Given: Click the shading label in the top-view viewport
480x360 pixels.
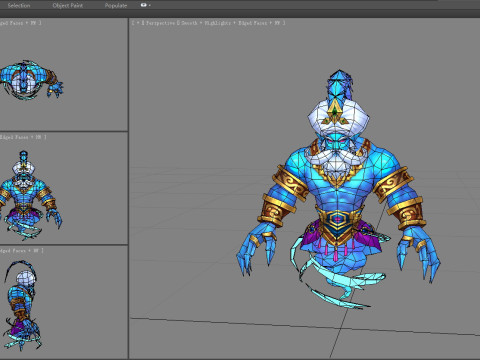Looking at the screenshot, I should [x=21, y=23].
